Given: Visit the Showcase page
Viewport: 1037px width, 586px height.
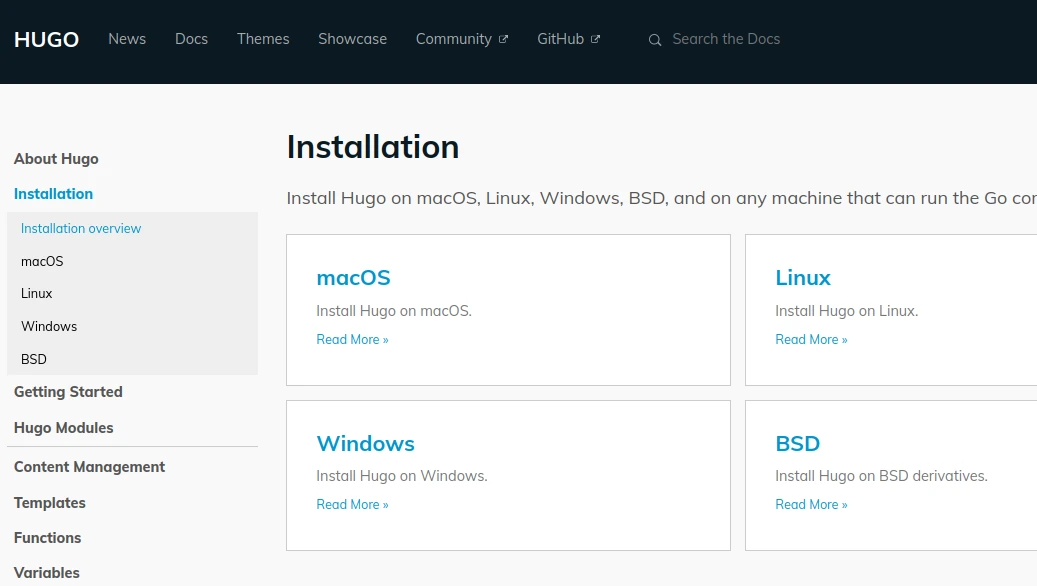Looking at the screenshot, I should pos(352,39).
